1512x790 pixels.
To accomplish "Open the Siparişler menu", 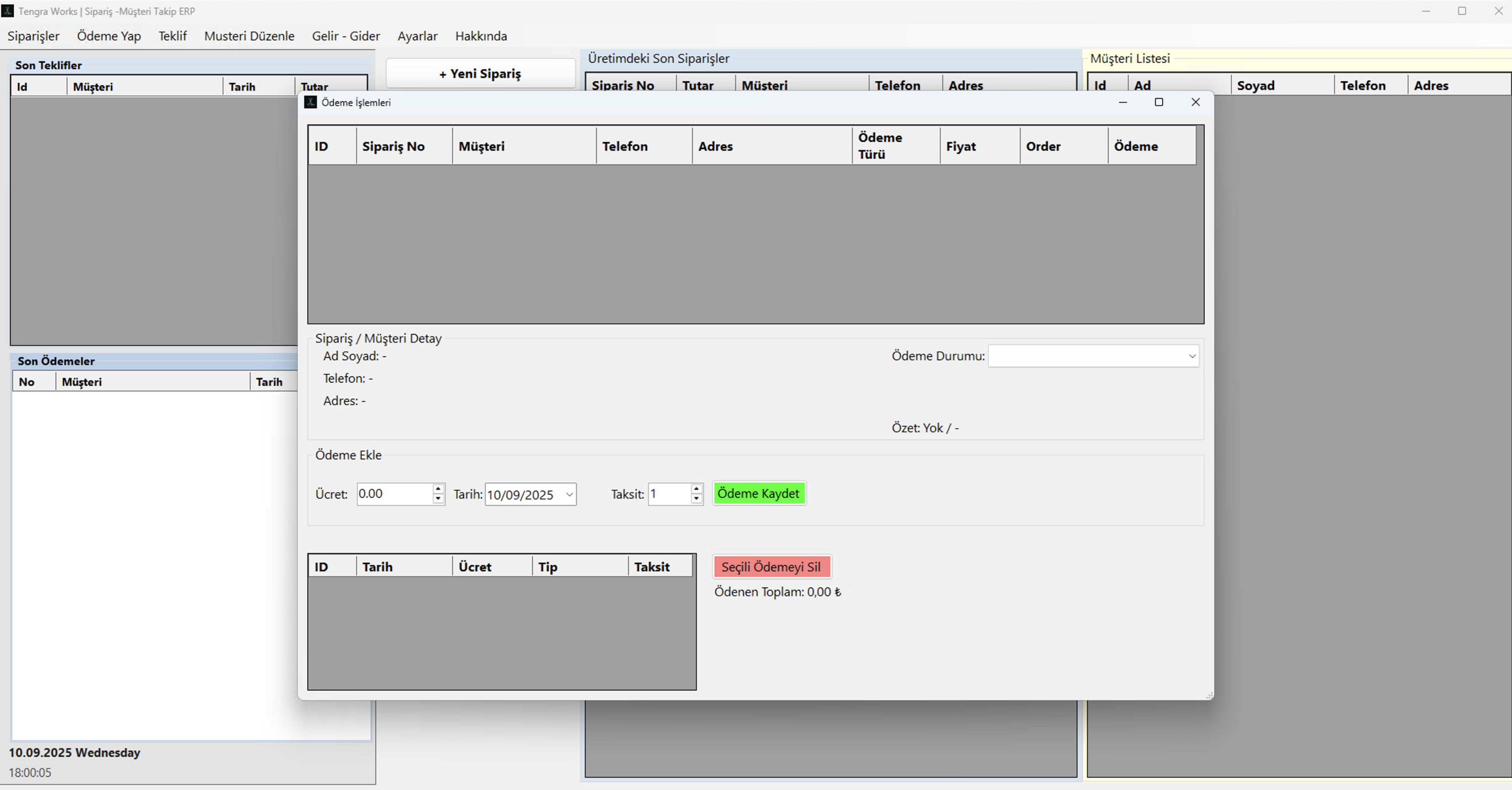I will pos(33,36).
